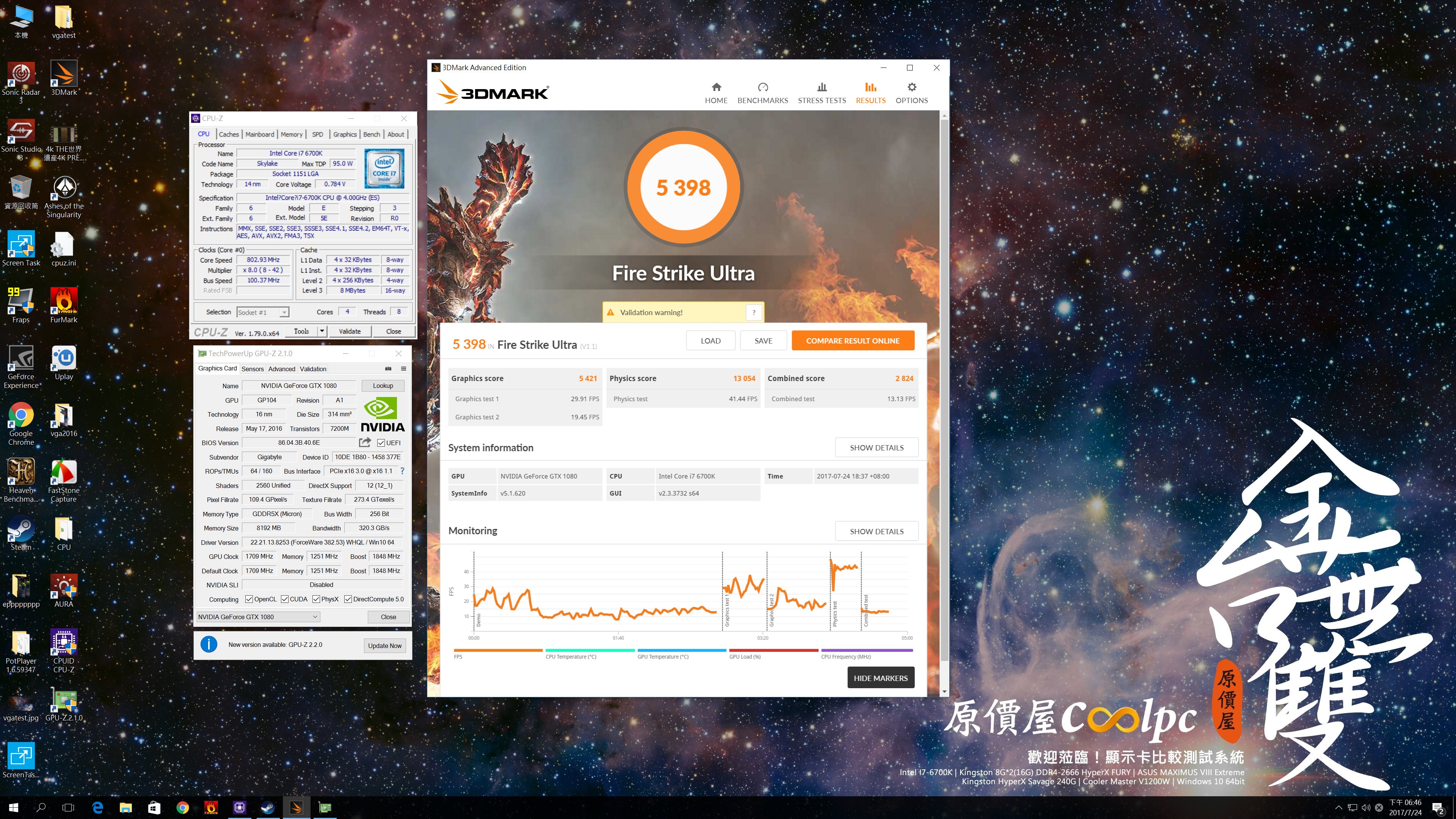The height and width of the screenshot is (819, 1456).
Task: Click BIOS version share/export icon in GPU-Z
Action: tap(365, 442)
